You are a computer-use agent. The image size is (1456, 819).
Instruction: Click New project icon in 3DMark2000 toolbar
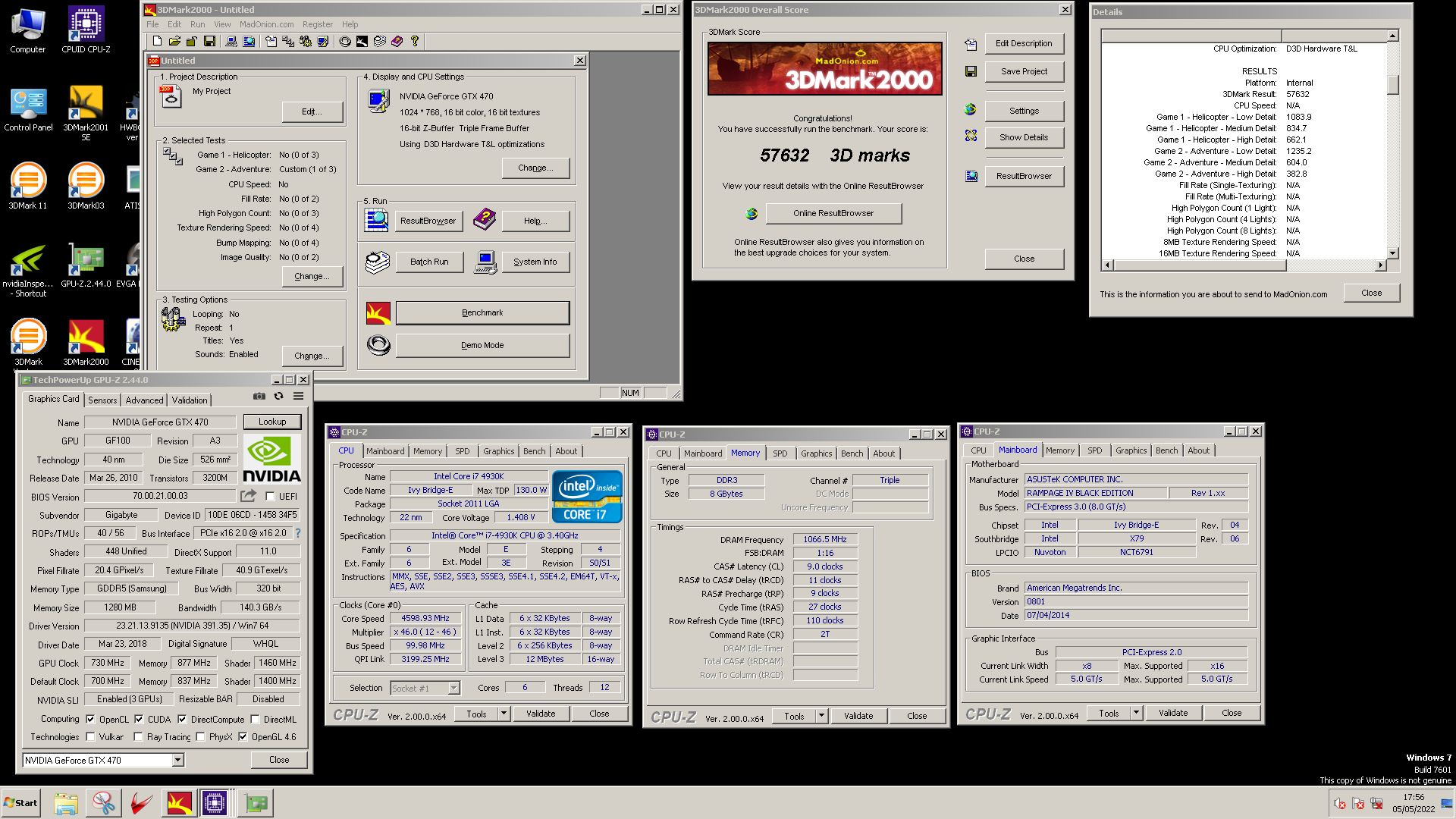tap(157, 41)
